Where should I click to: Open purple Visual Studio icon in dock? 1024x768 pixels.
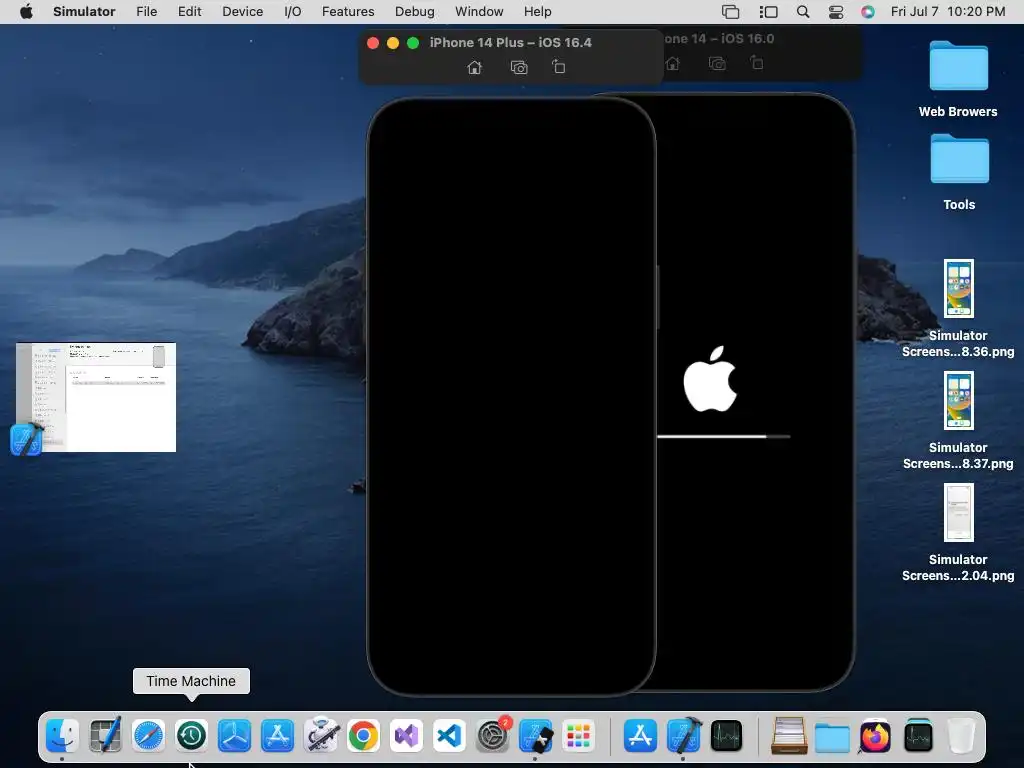[406, 736]
